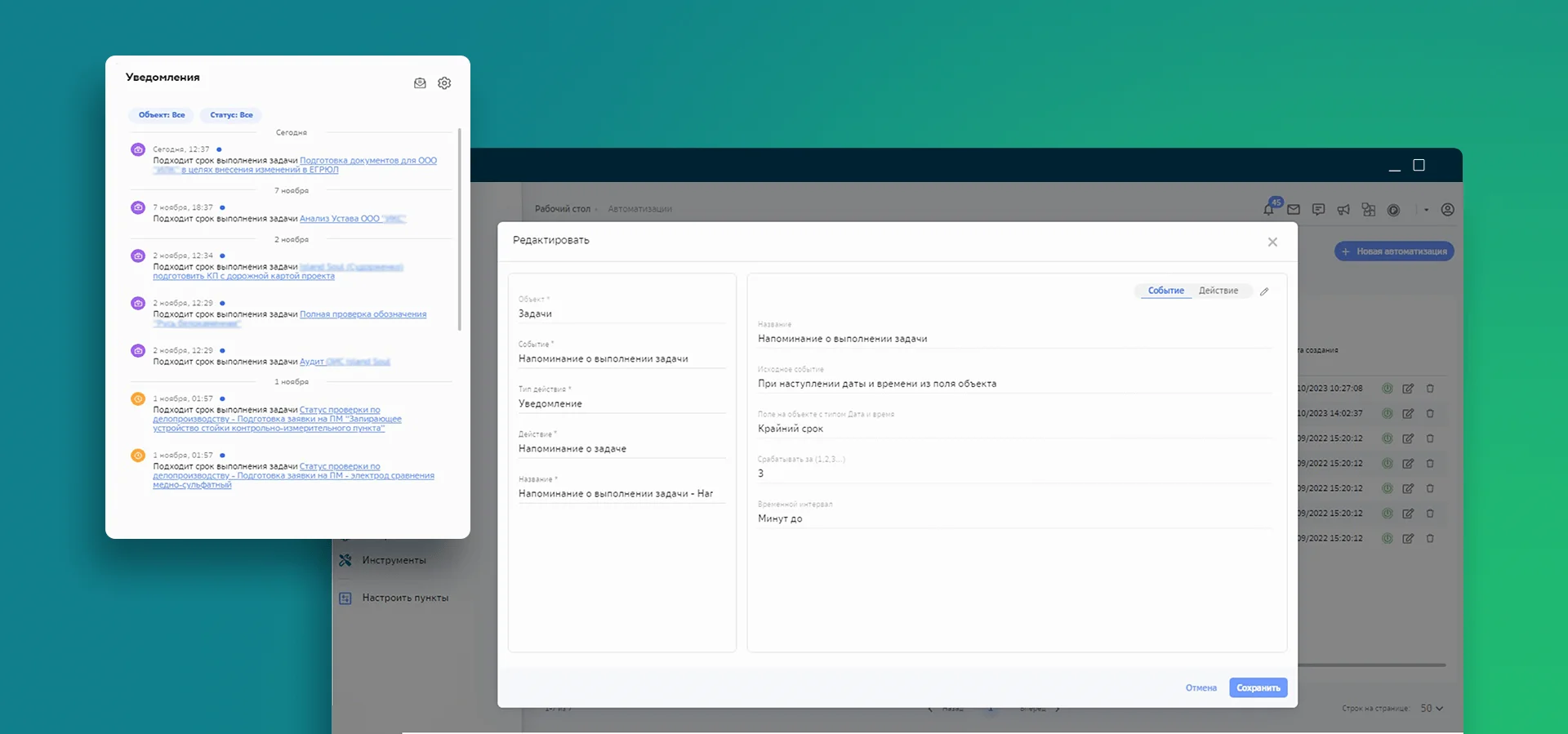
Task: Click the Сохранить button
Action: coord(1258,687)
